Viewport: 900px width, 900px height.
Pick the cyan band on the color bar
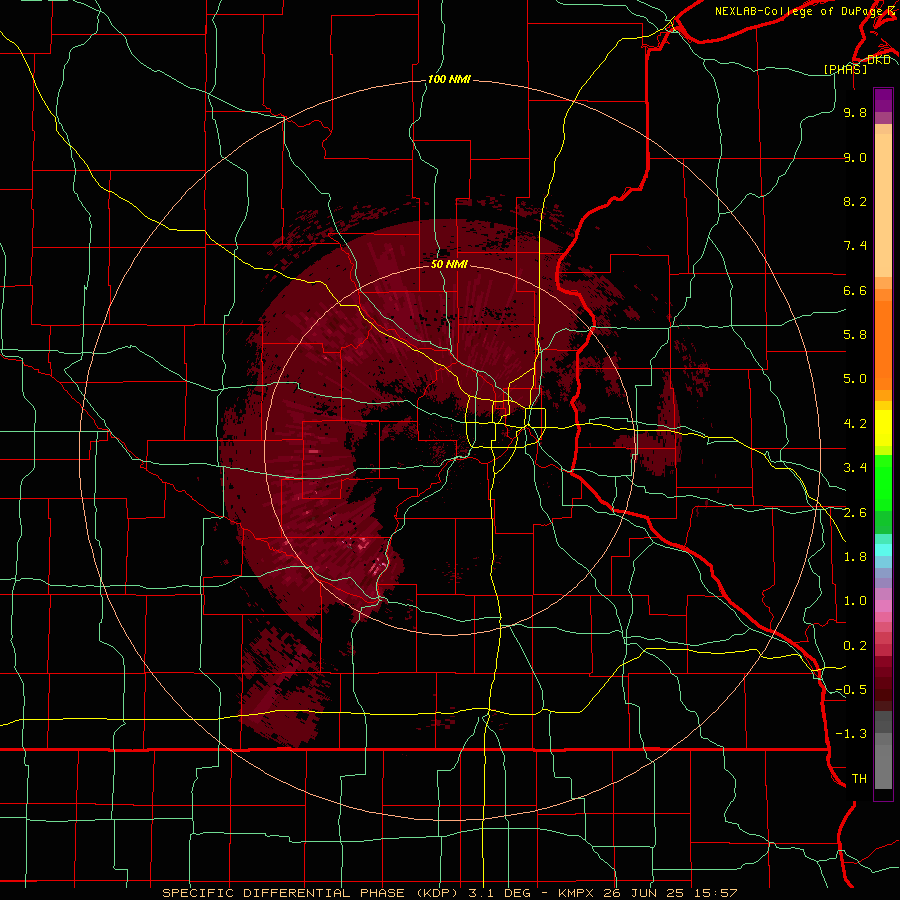pos(883,550)
